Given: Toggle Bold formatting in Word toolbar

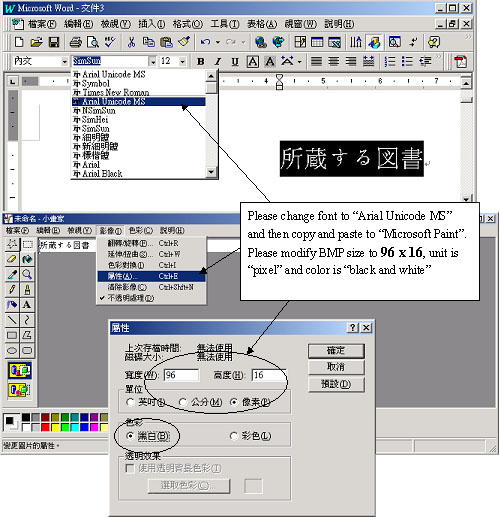Looking at the screenshot, I should click(200, 61).
